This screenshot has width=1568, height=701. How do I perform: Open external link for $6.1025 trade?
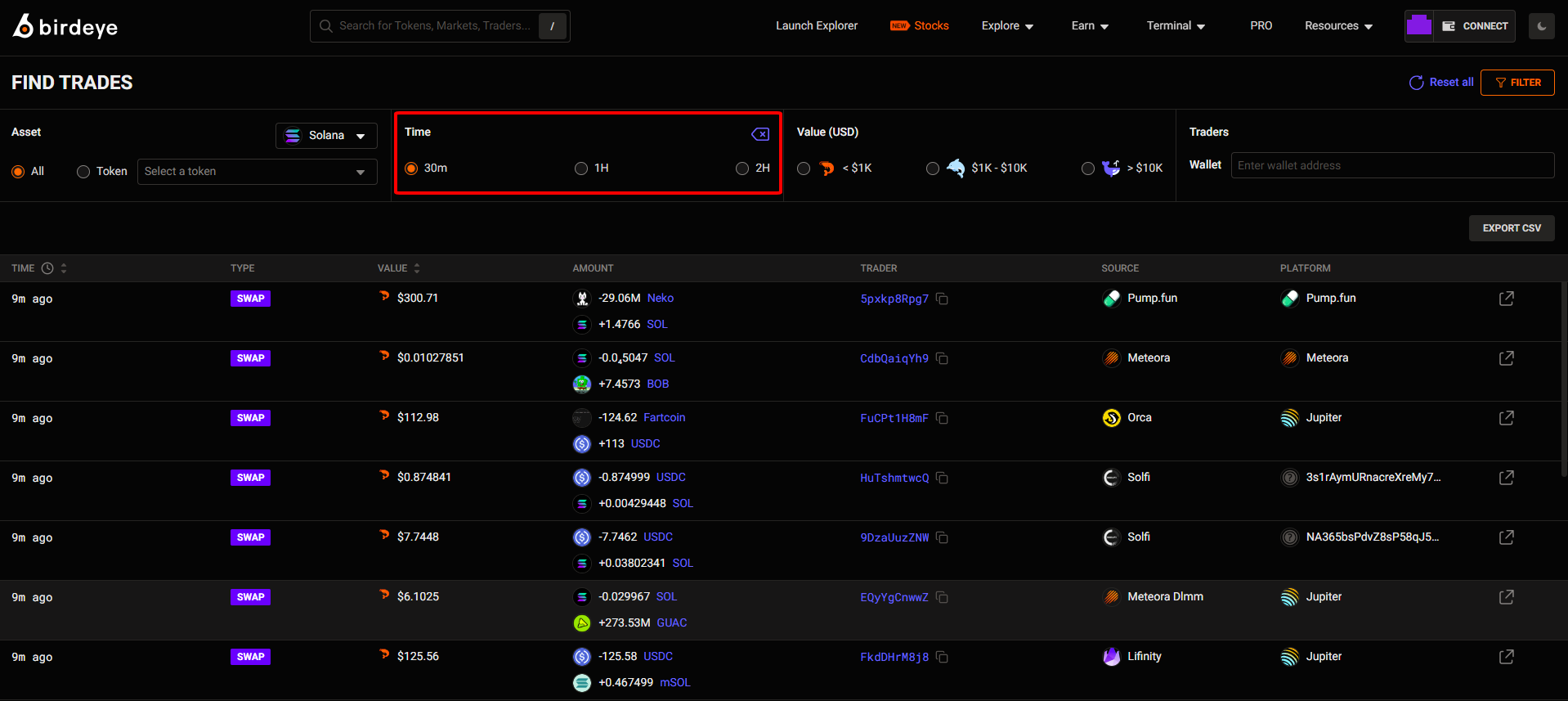1506,597
